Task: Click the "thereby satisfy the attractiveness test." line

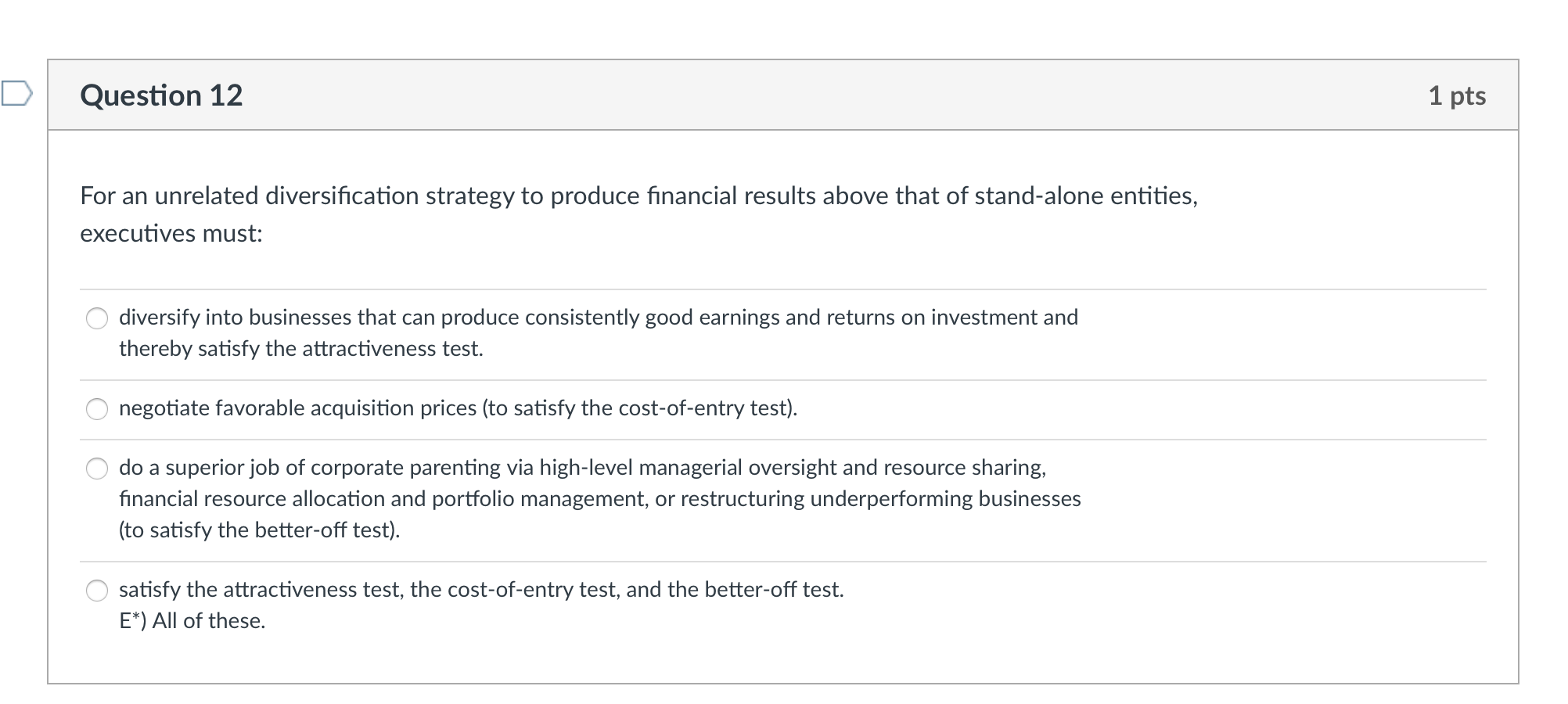Action: pos(301,349)
